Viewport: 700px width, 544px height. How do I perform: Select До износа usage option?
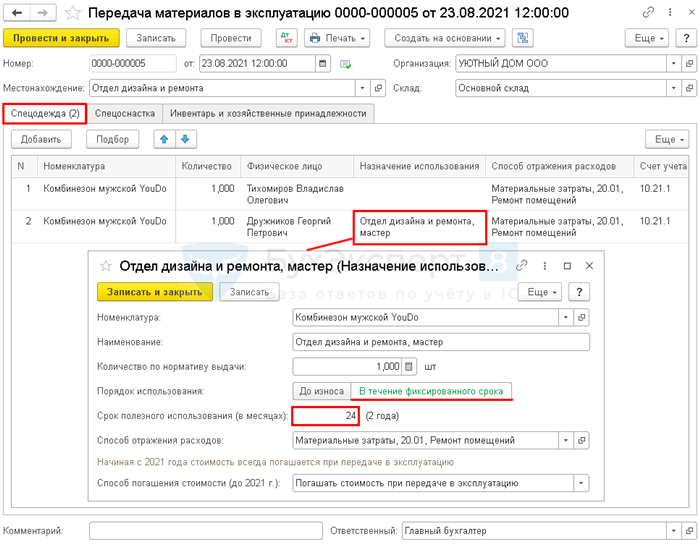click(x=320, y=391)
